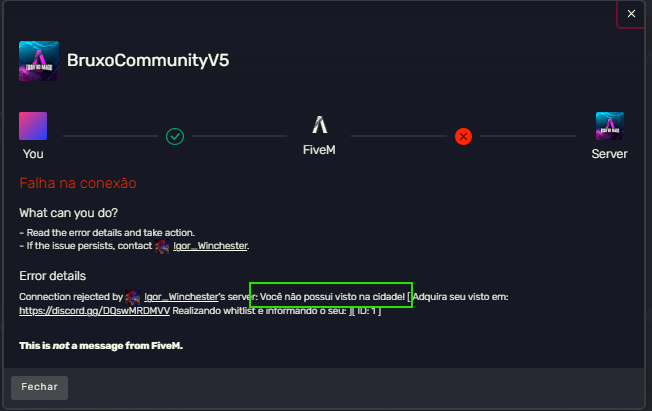Click the Falha na conexão heading
The width and height of the screenshot is (652, 411).
(x=78, y=184)
